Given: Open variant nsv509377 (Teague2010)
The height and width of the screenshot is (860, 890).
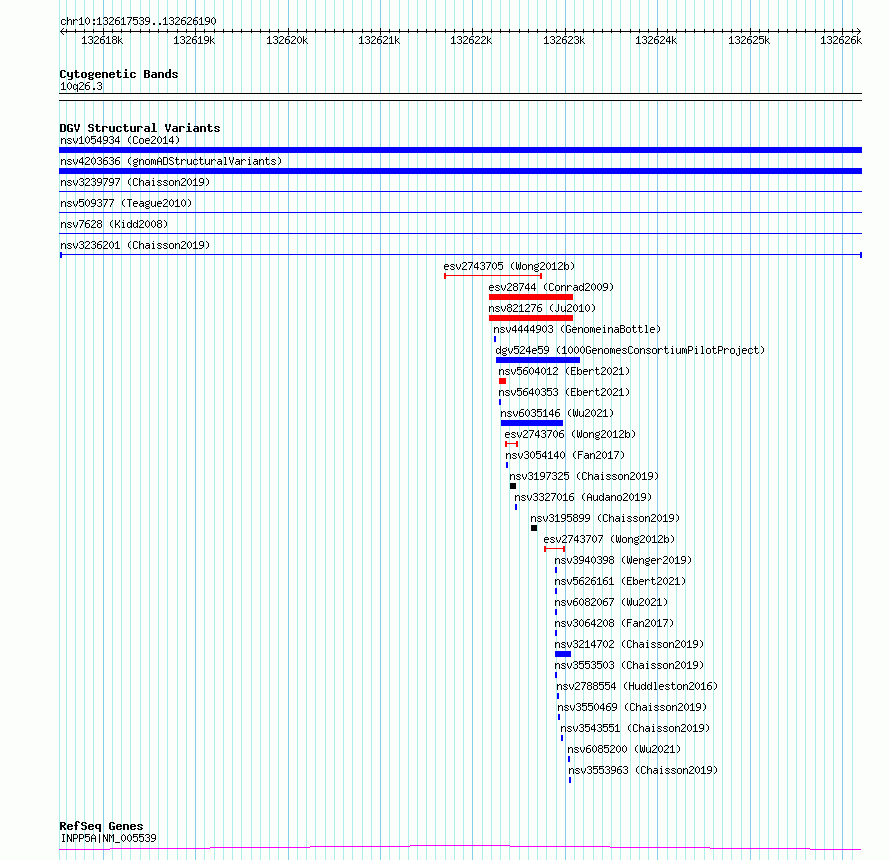Looking at the screenshot, I should (126, 203).
